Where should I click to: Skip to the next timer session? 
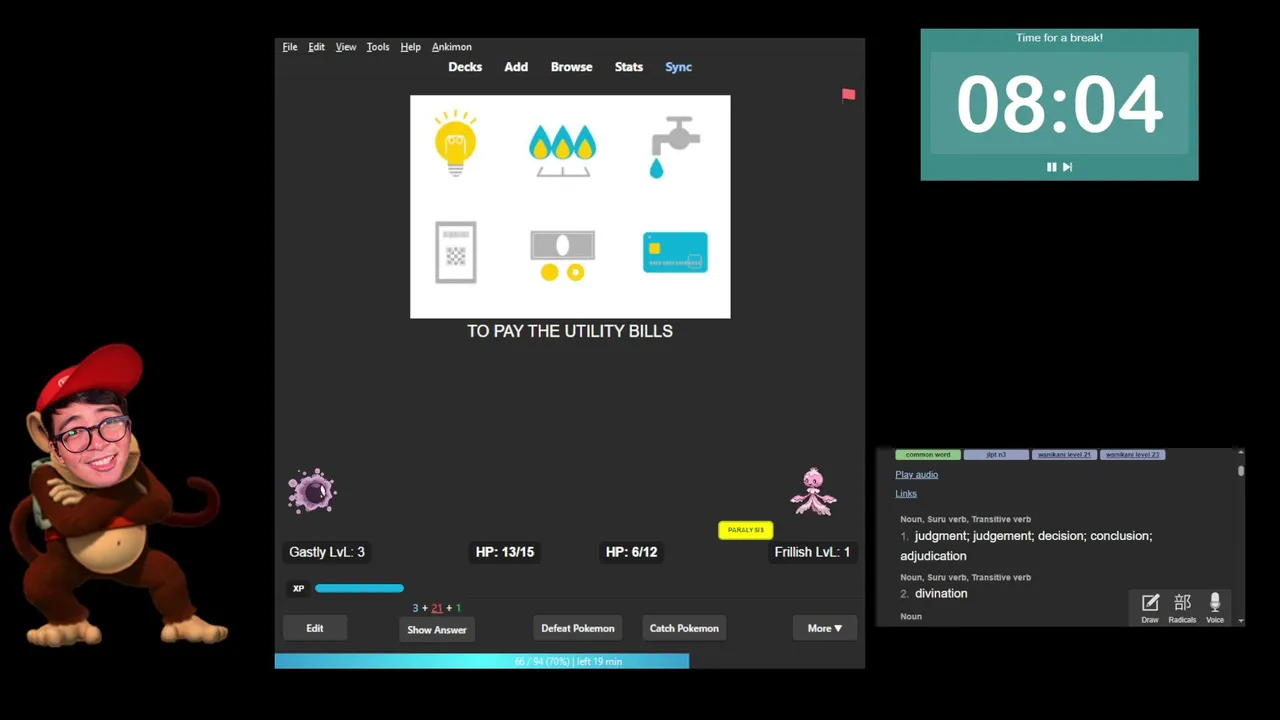(1067, 167)
